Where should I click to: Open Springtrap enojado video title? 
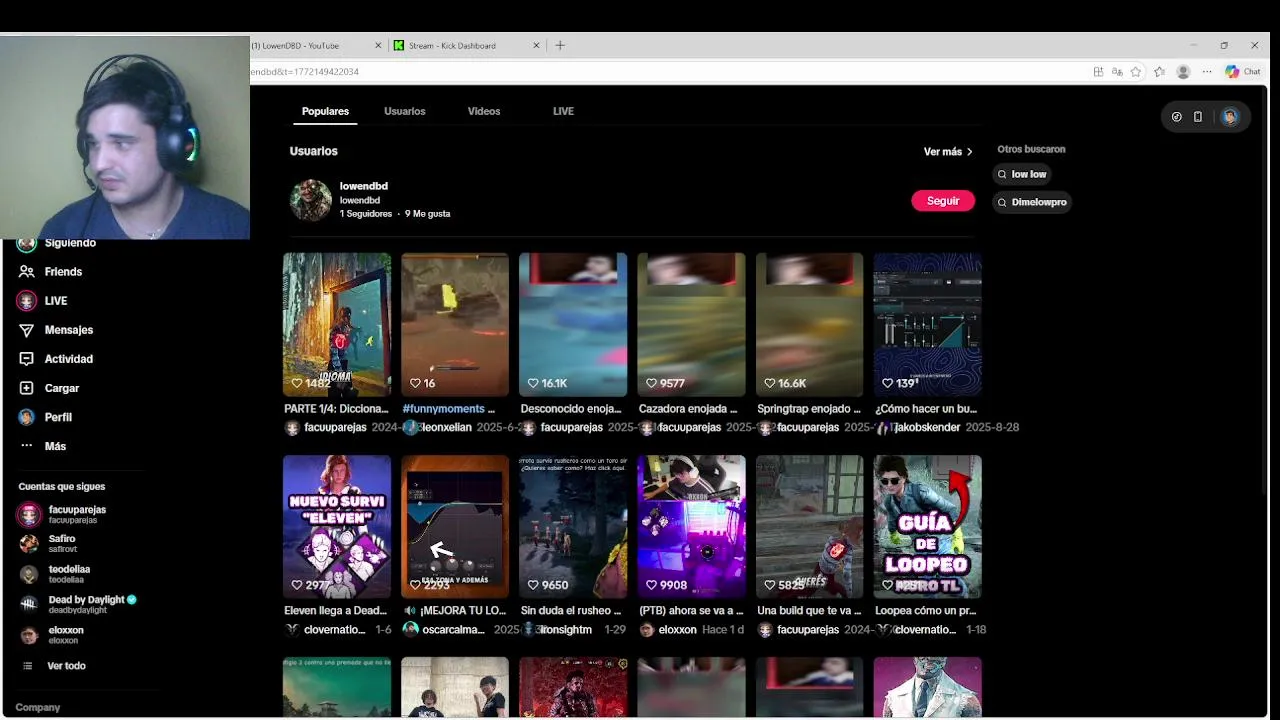[808, 409]
